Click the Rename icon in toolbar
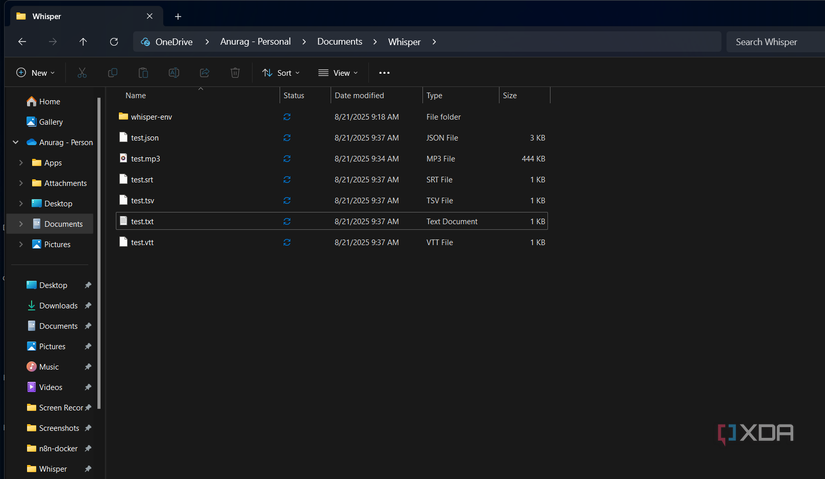The width and height of the screenshot is (825, 479). (x=174, y=73)
